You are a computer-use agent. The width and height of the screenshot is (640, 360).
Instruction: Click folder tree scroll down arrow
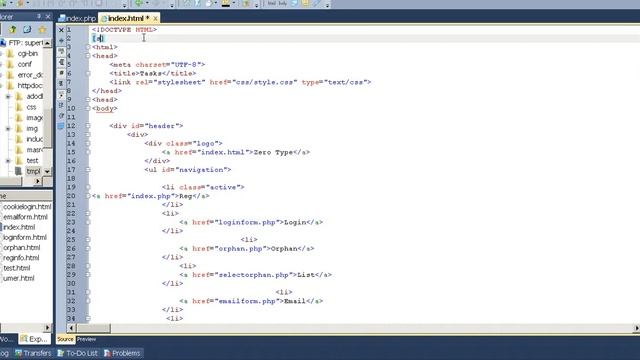[48, 171]
